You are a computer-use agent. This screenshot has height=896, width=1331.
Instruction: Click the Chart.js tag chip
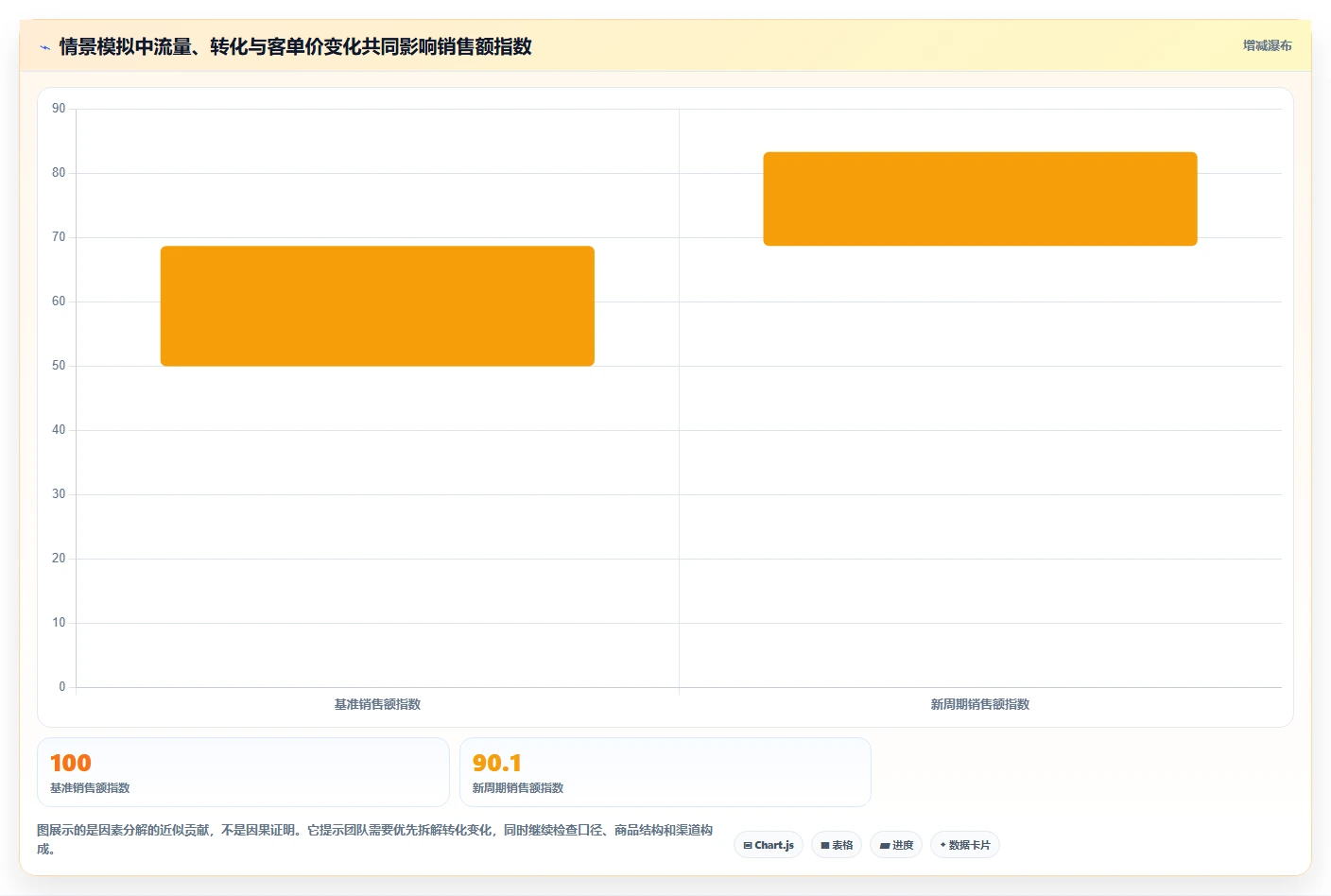[x=769, y=845]
